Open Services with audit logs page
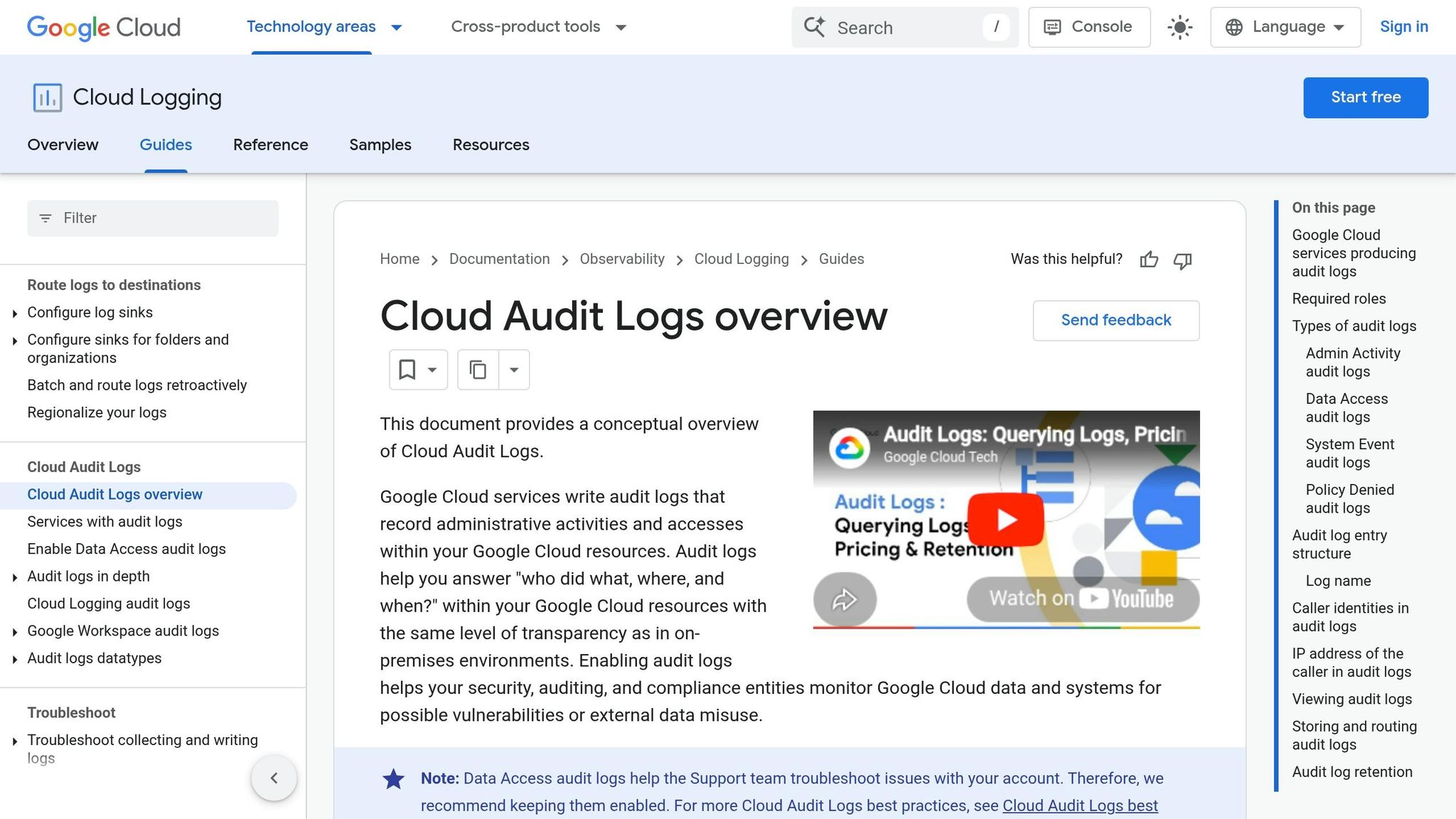 [x=105, y=522]
